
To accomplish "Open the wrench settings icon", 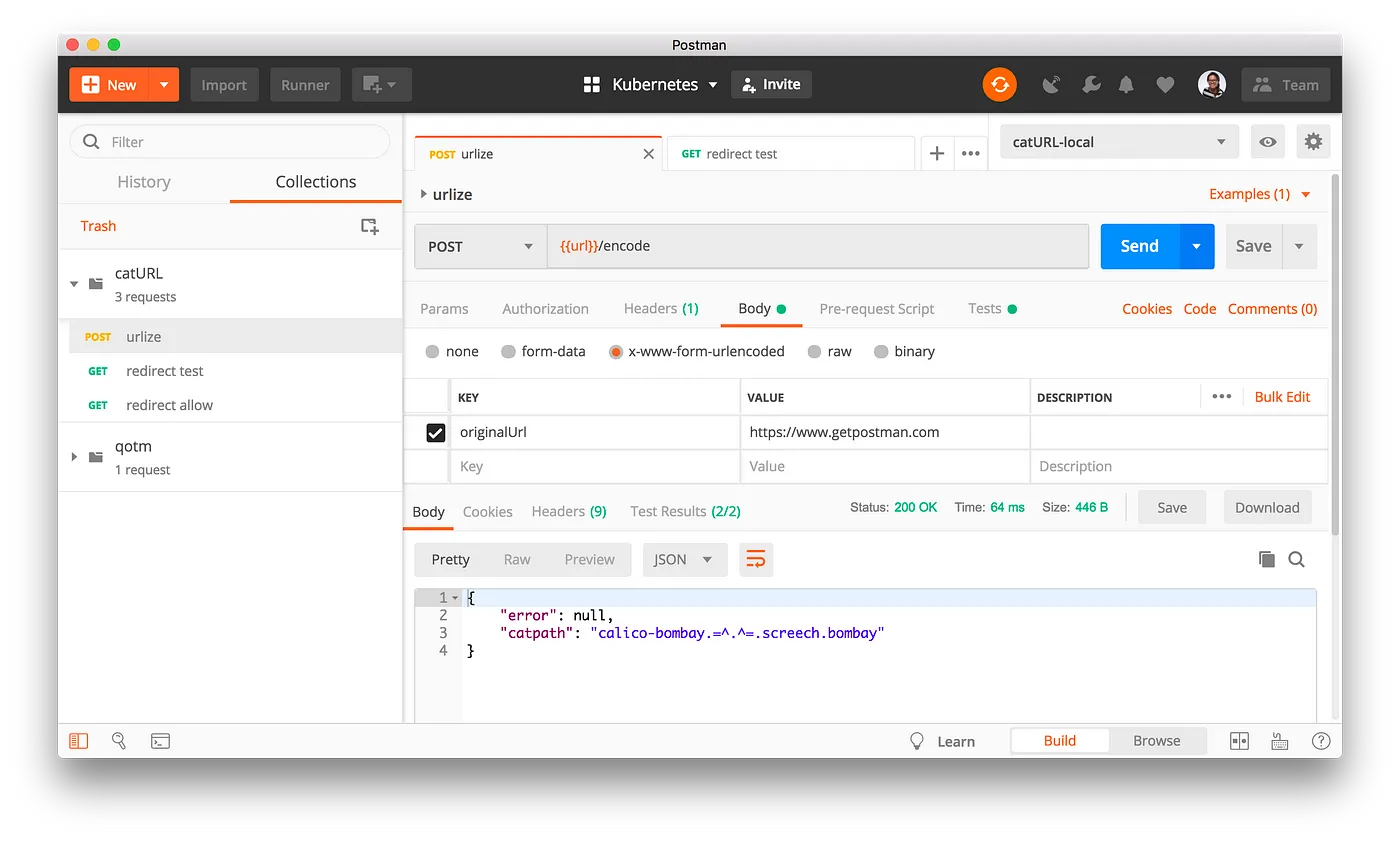I will click(x=1091, y=85).
